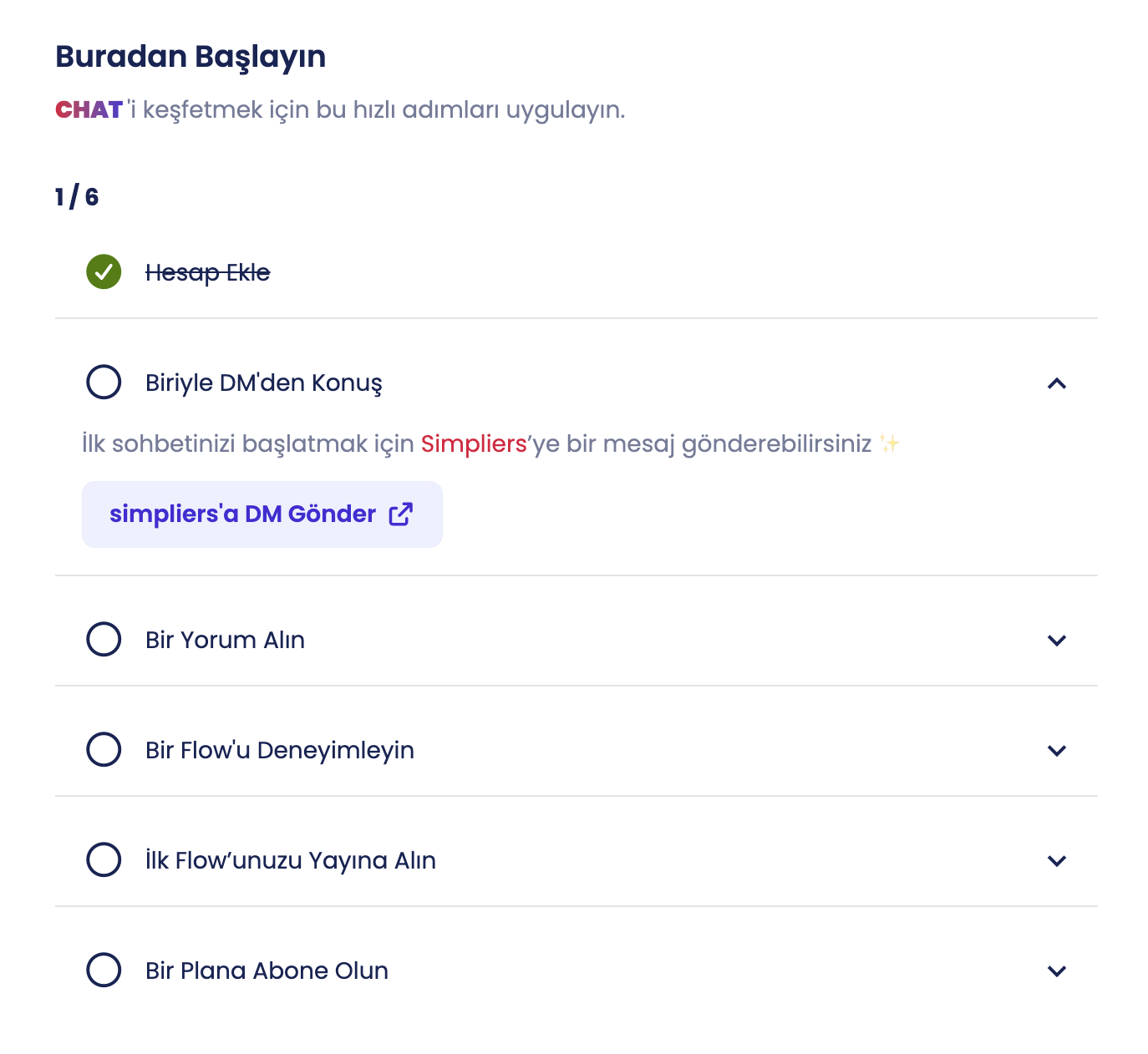Click the CHAT logo text
The height and width of the screenshot is (1054, 1148).
(89, 110)
